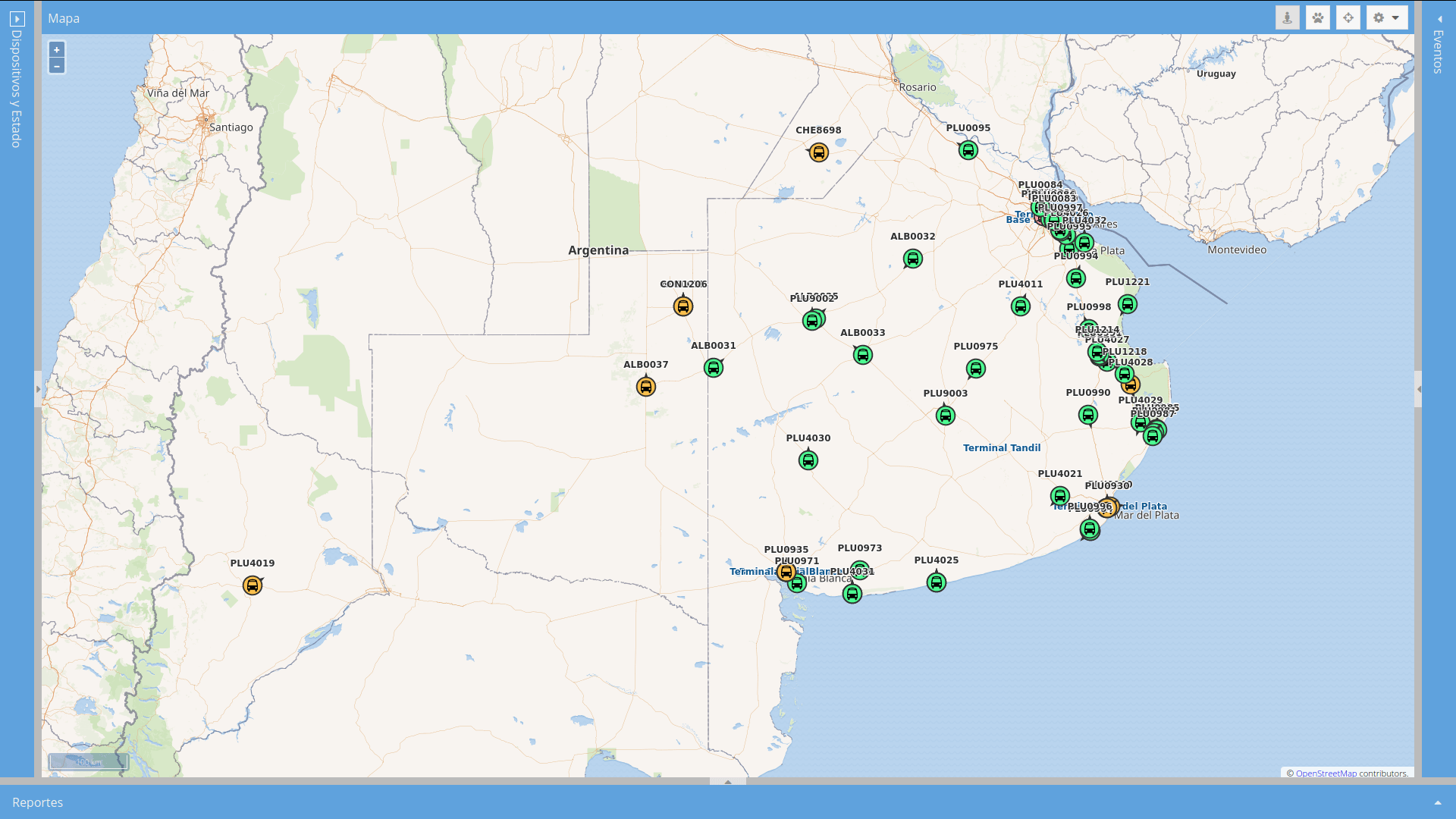Zoom out with the minus button
The height and width of the screenshot is (819, 1456).
click(57, 66)
